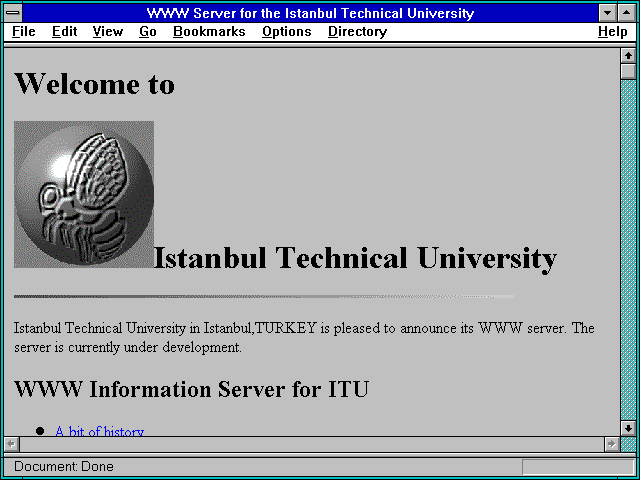Click the ITU emblem image
Image resolution: width=640 pixels, height=480 pixels.
[x=84, y=194]
